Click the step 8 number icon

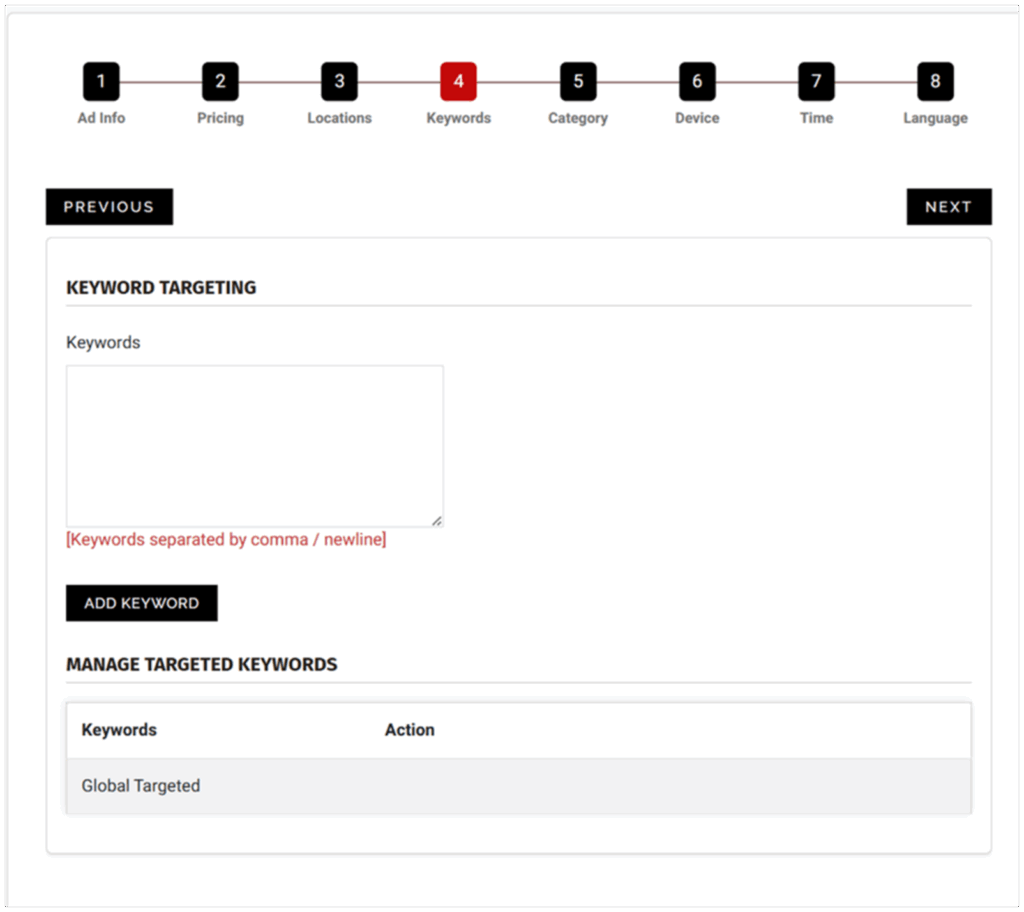(935, 82)
